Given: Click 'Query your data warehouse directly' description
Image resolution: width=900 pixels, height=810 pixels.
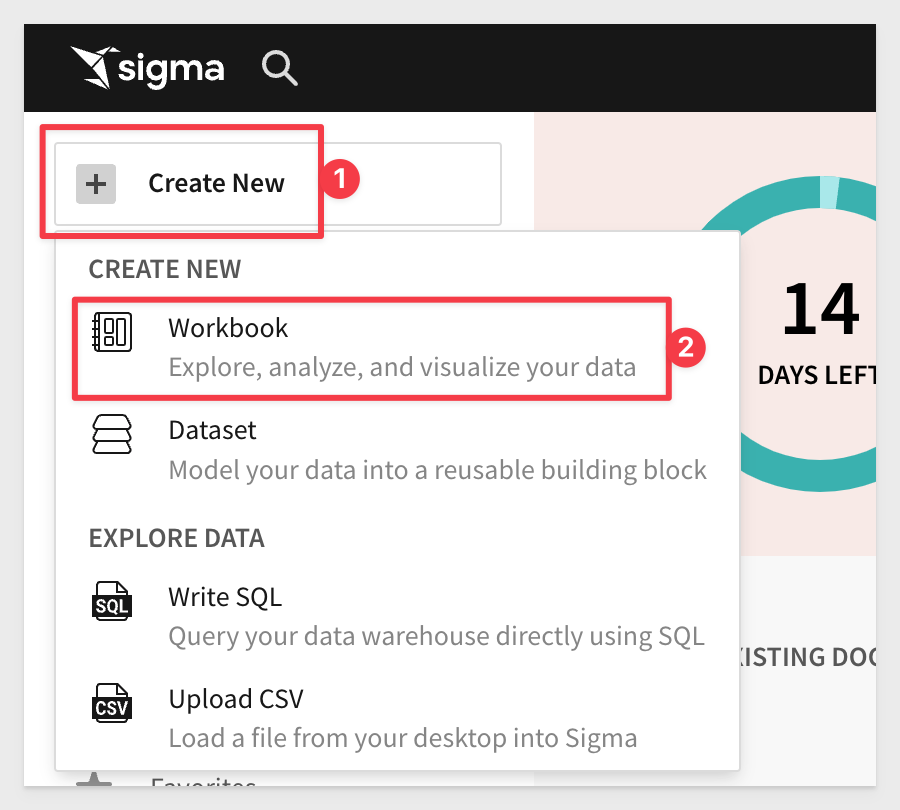Looking at the screenshot, I should (x=436, y=636).
